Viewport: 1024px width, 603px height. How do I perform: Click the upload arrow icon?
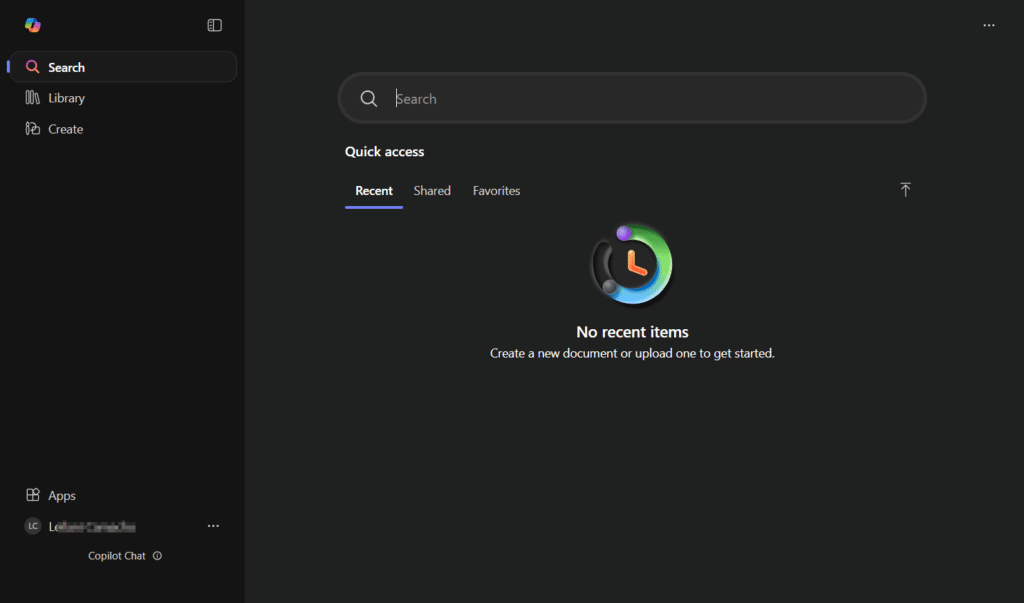(x=905, y=190)
